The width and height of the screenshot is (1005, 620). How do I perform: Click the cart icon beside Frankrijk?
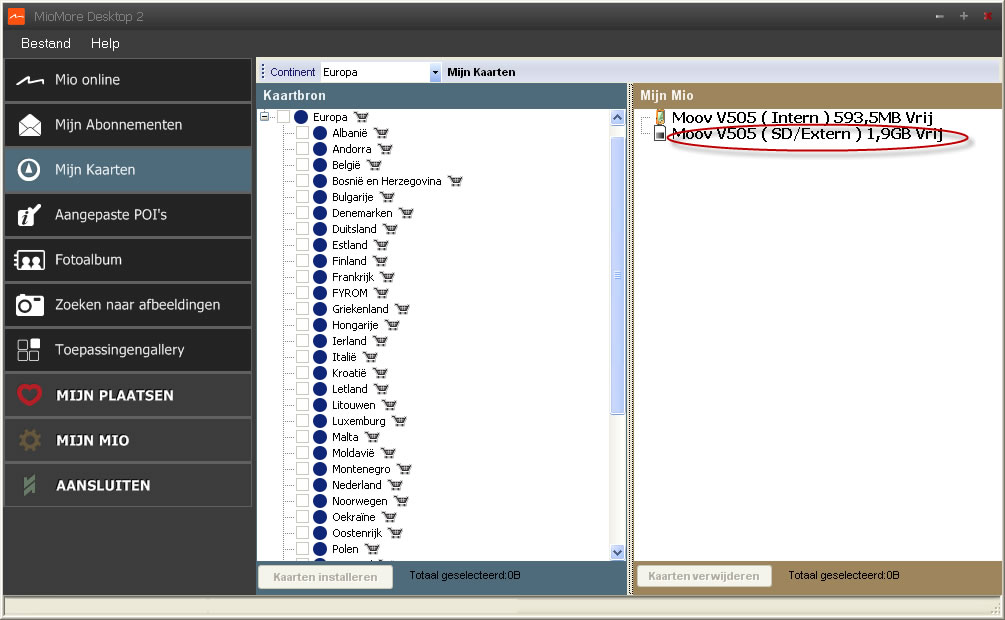[x=387, y=278]
